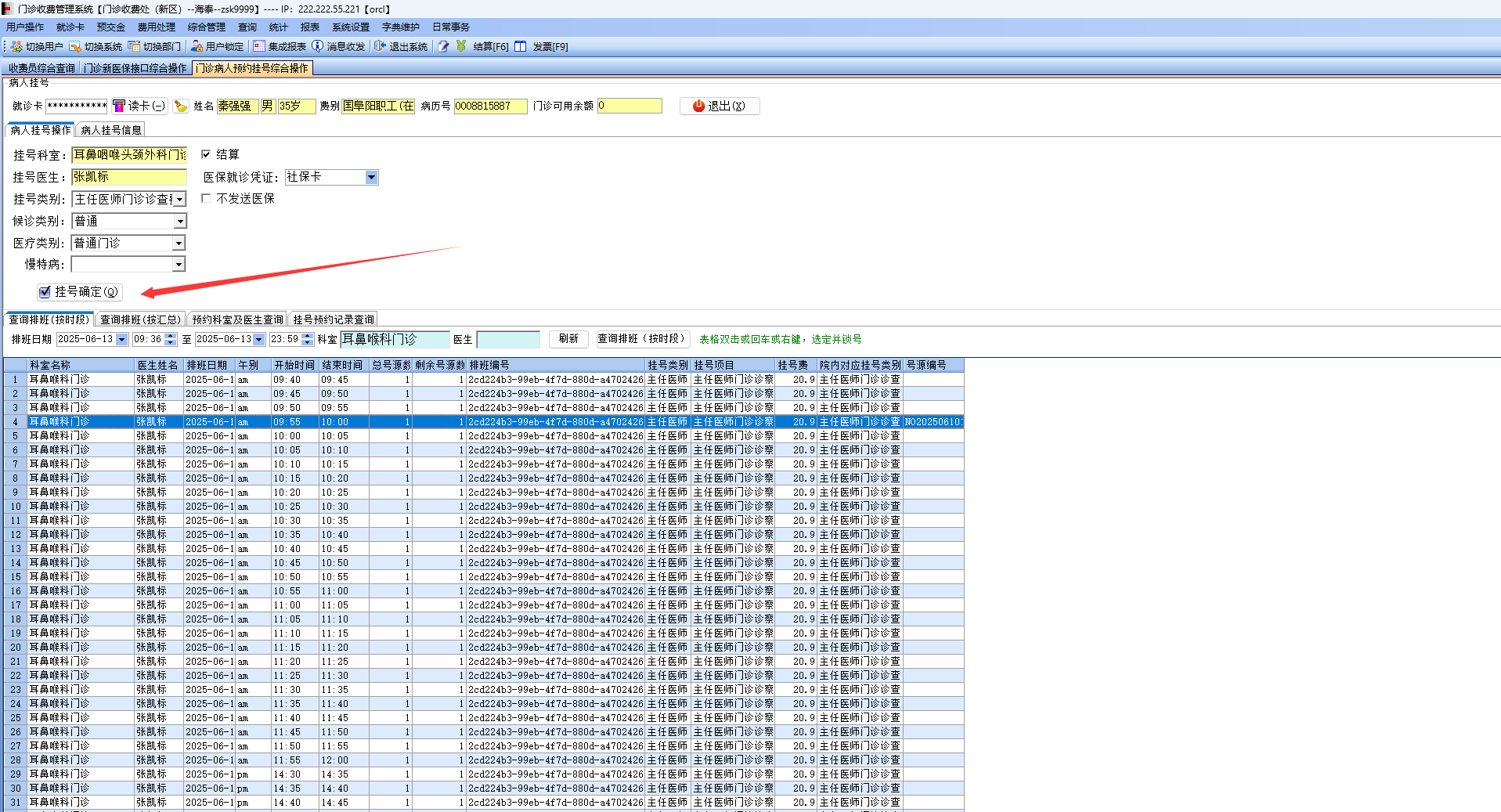Enable the 不发送医保 checkbox
Screen dimensions: 1501x812
click(206, 198)
